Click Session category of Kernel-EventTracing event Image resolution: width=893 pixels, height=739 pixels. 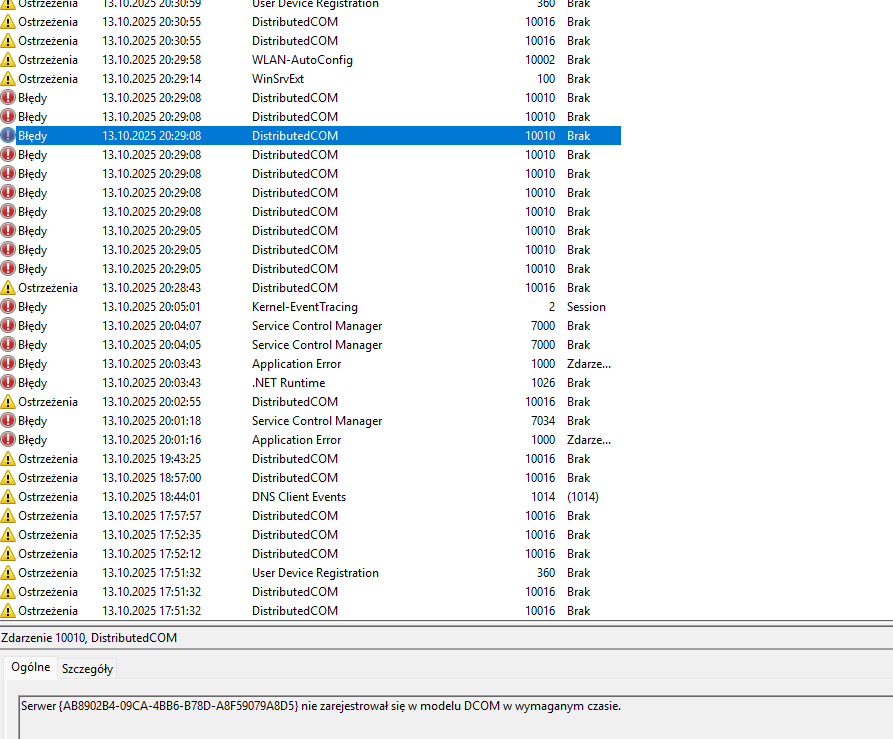tap(586, 307)
